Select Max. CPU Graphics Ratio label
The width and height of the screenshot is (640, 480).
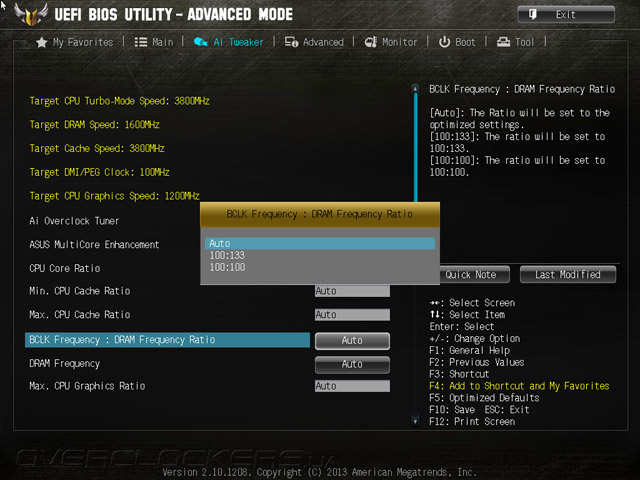tap(87, 386)
